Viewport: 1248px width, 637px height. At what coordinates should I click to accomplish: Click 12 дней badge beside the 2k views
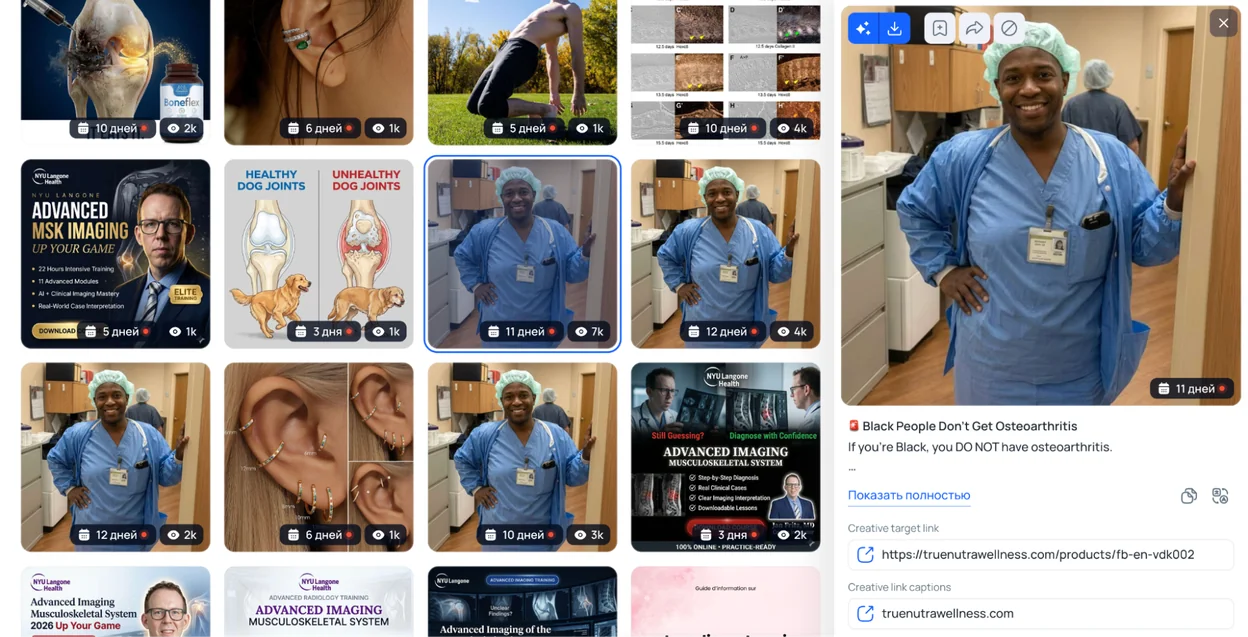point(113,535)
